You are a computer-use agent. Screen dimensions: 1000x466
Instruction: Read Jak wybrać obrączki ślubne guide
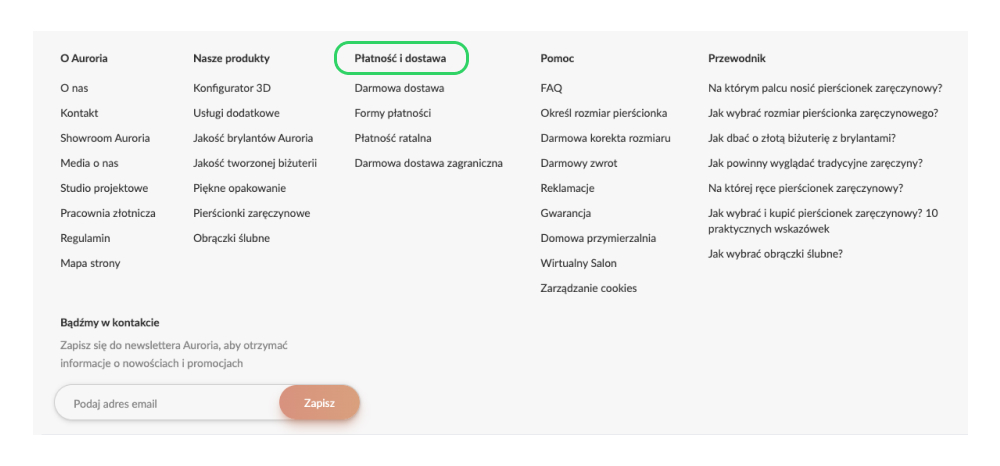coord(775,253)
